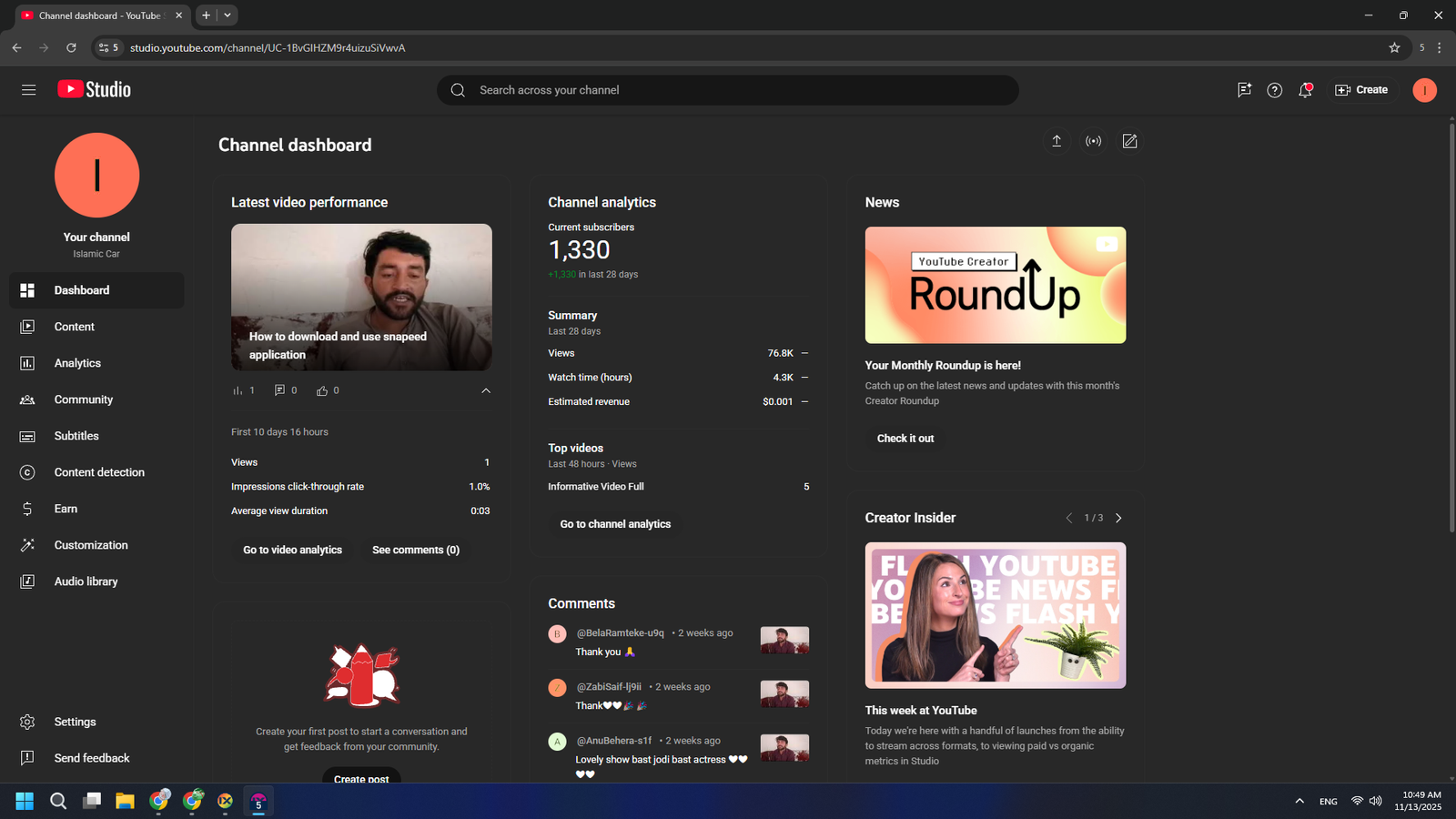Click Go to channel analytics button
1456x819 pixels.
615,524
